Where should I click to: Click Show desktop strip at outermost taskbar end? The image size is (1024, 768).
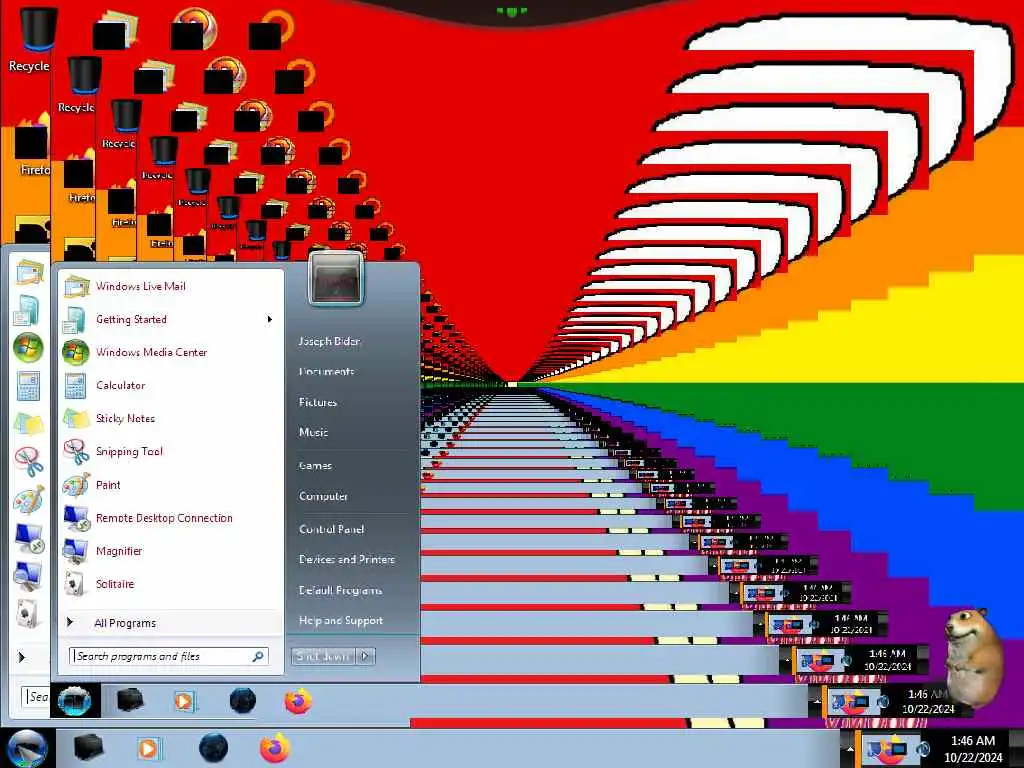1017,749
